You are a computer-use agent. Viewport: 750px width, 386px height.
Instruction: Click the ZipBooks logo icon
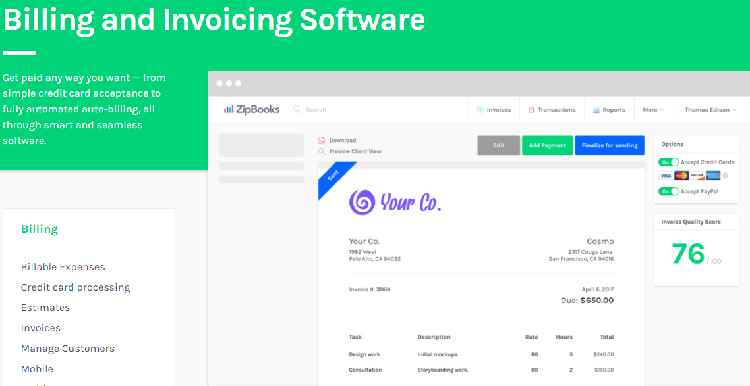pyautogui.click(x=228, y=110)
